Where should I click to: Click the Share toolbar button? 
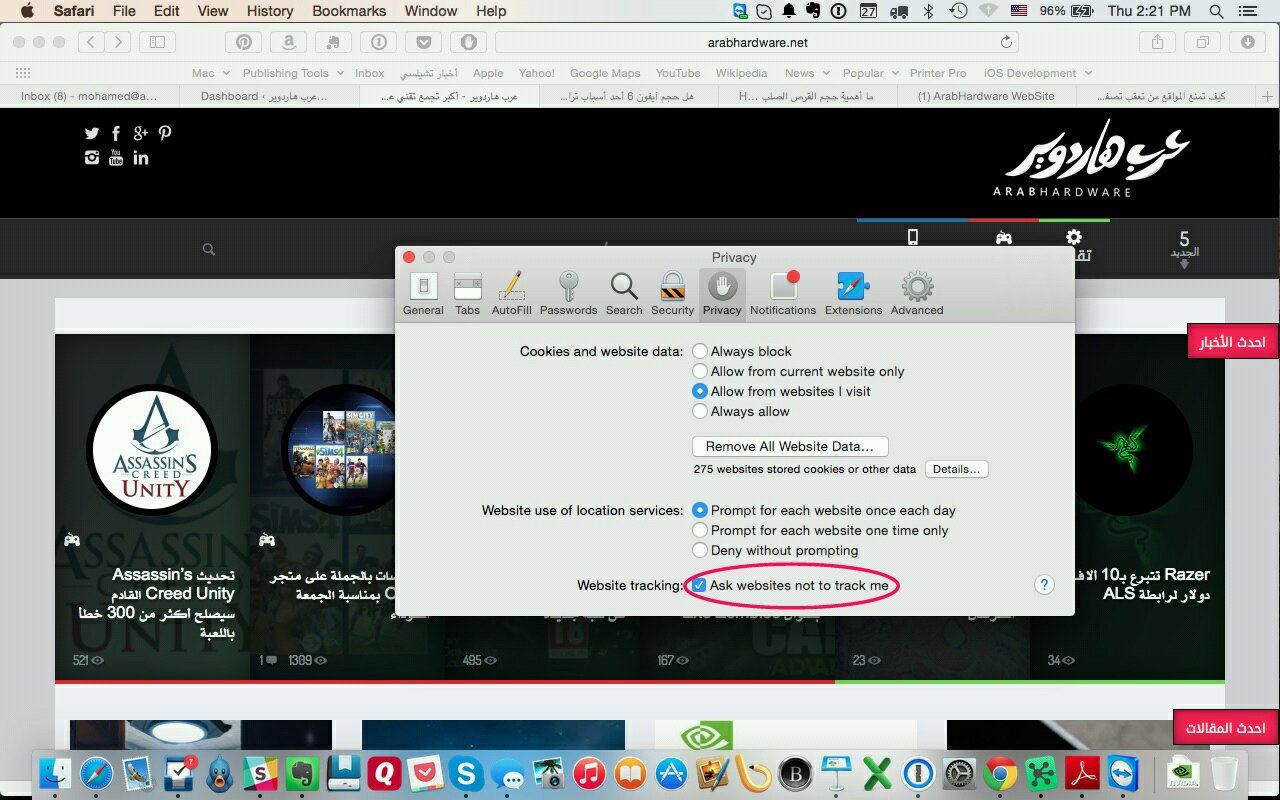pos(1157,42)
